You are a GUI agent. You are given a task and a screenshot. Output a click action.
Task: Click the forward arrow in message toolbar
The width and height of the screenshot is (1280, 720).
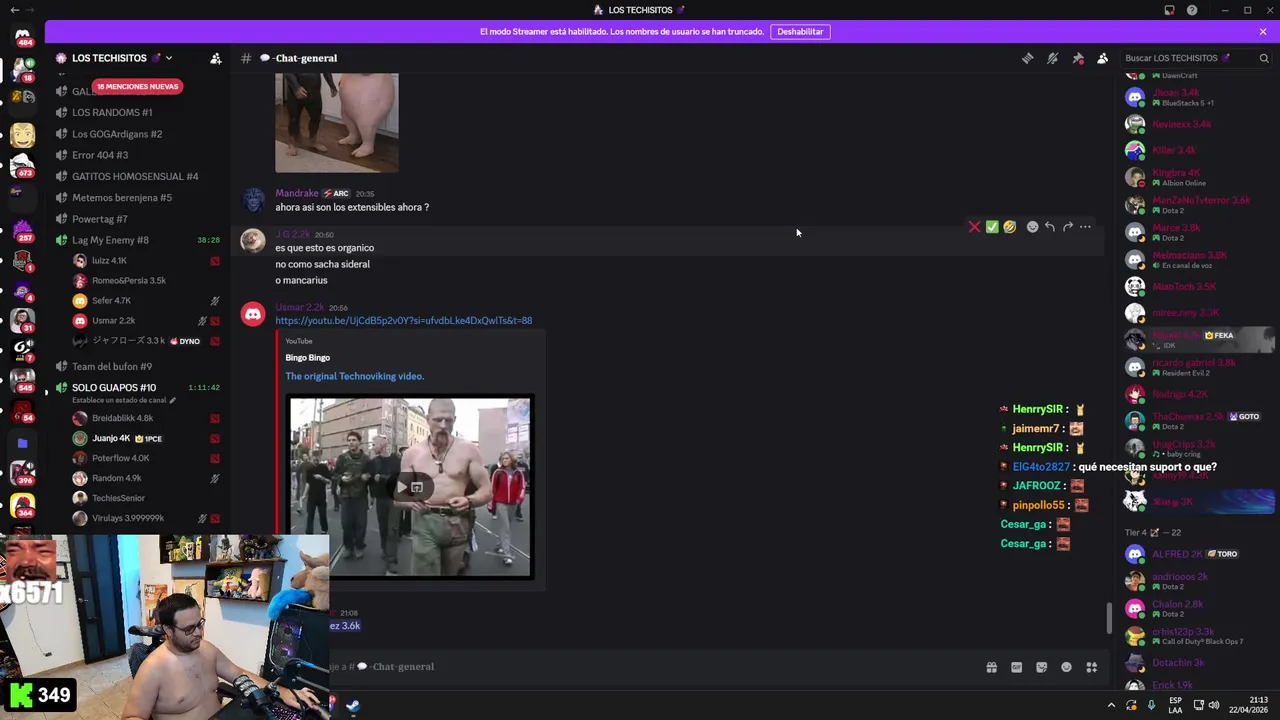1068,227
